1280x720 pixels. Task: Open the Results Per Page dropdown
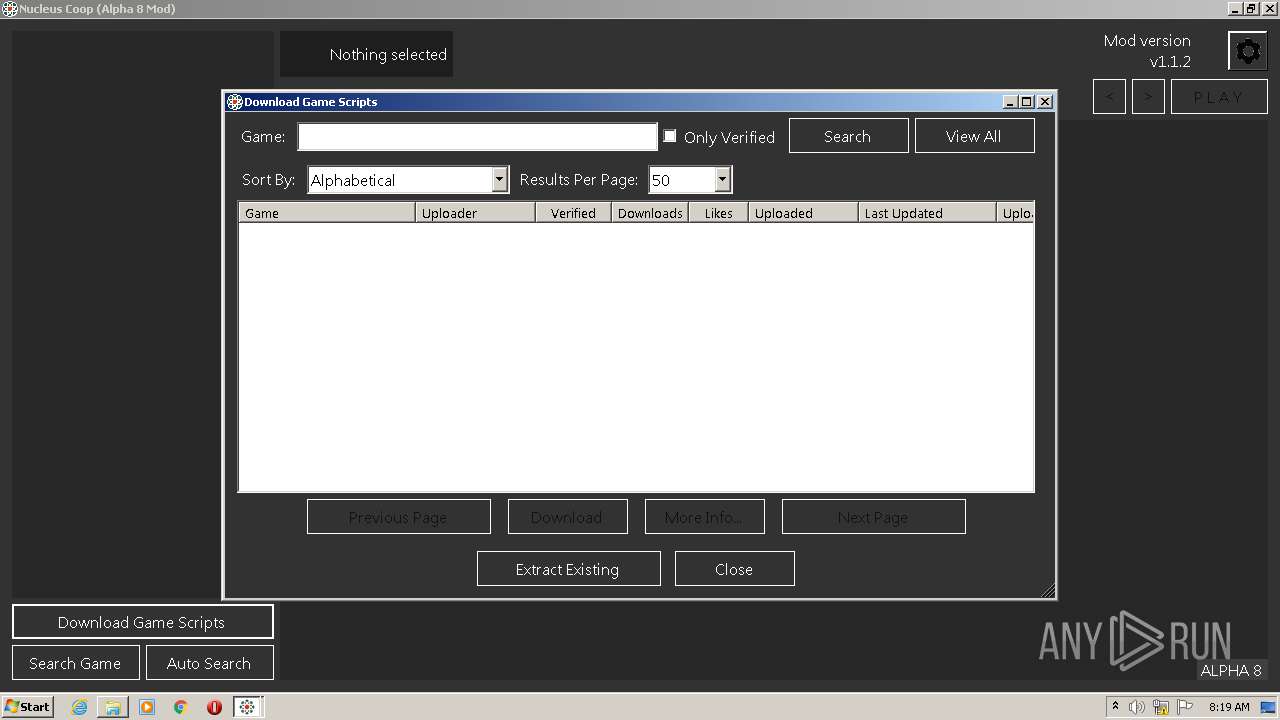pos(722,180)
